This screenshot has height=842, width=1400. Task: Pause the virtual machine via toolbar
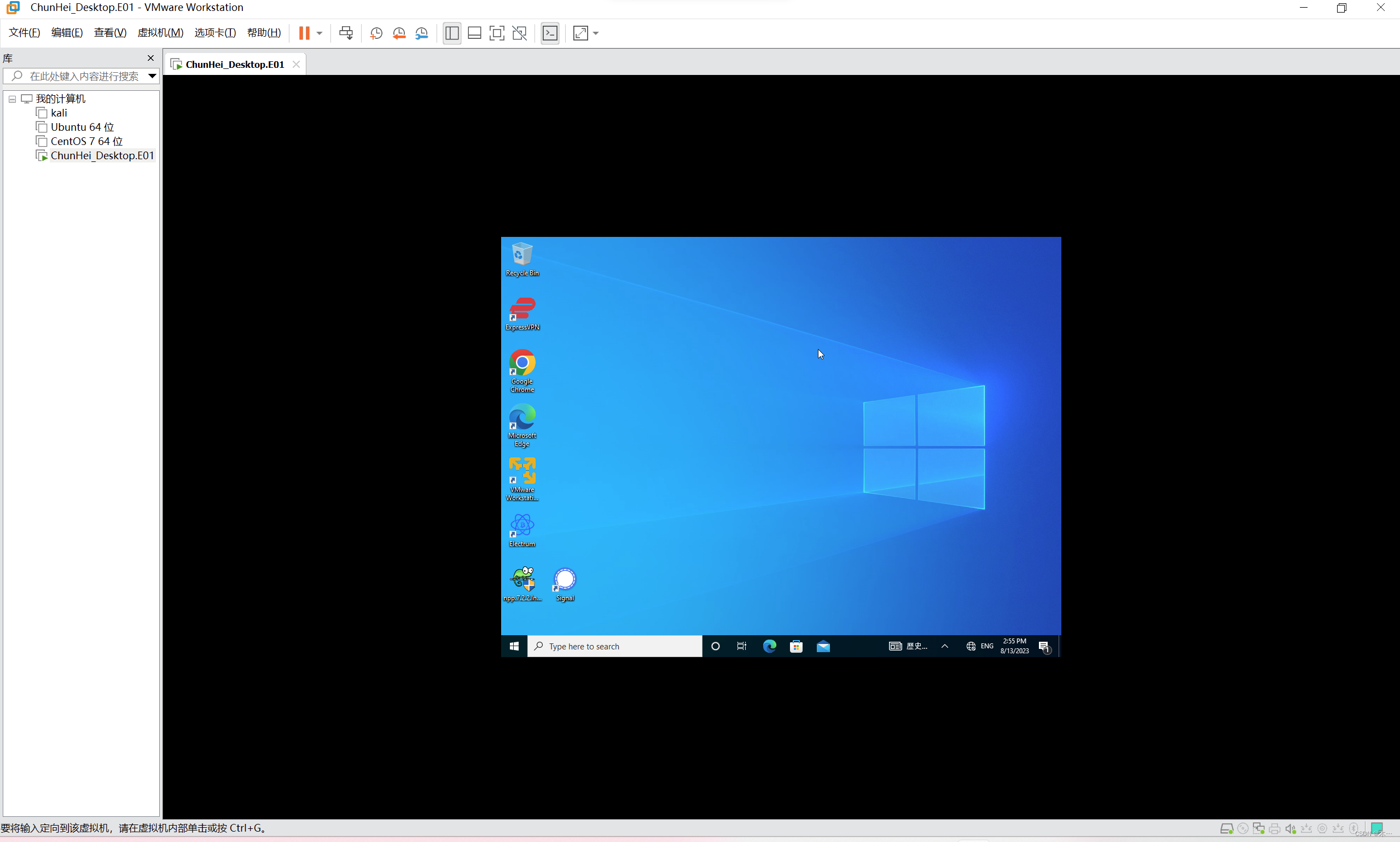304,33
